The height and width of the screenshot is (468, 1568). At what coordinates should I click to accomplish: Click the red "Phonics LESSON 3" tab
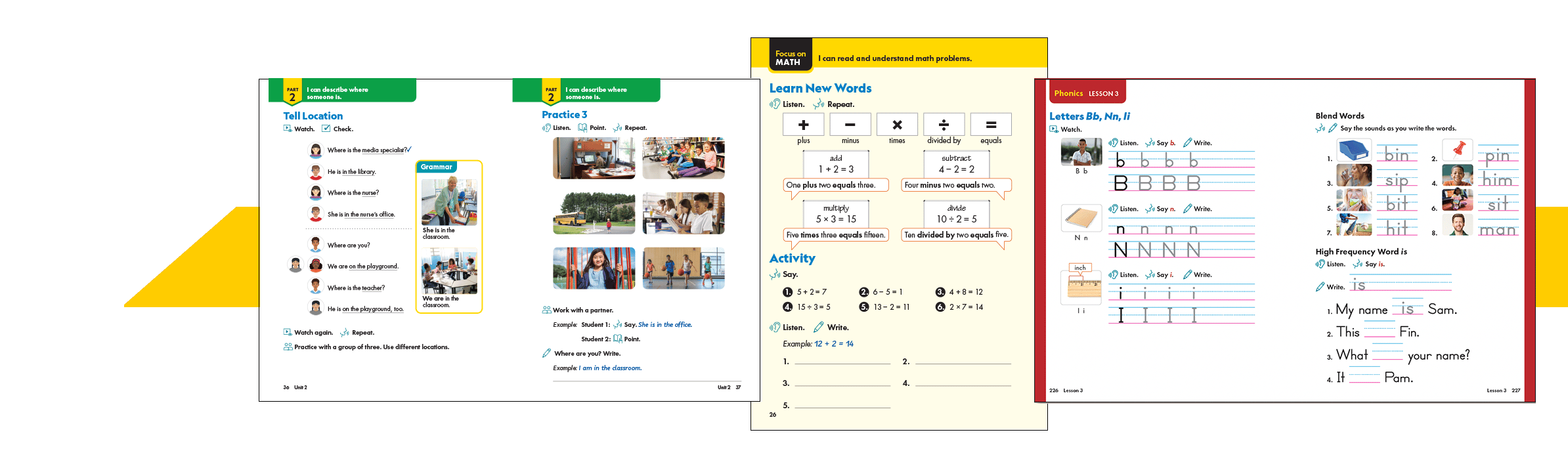pos(1087,93)
